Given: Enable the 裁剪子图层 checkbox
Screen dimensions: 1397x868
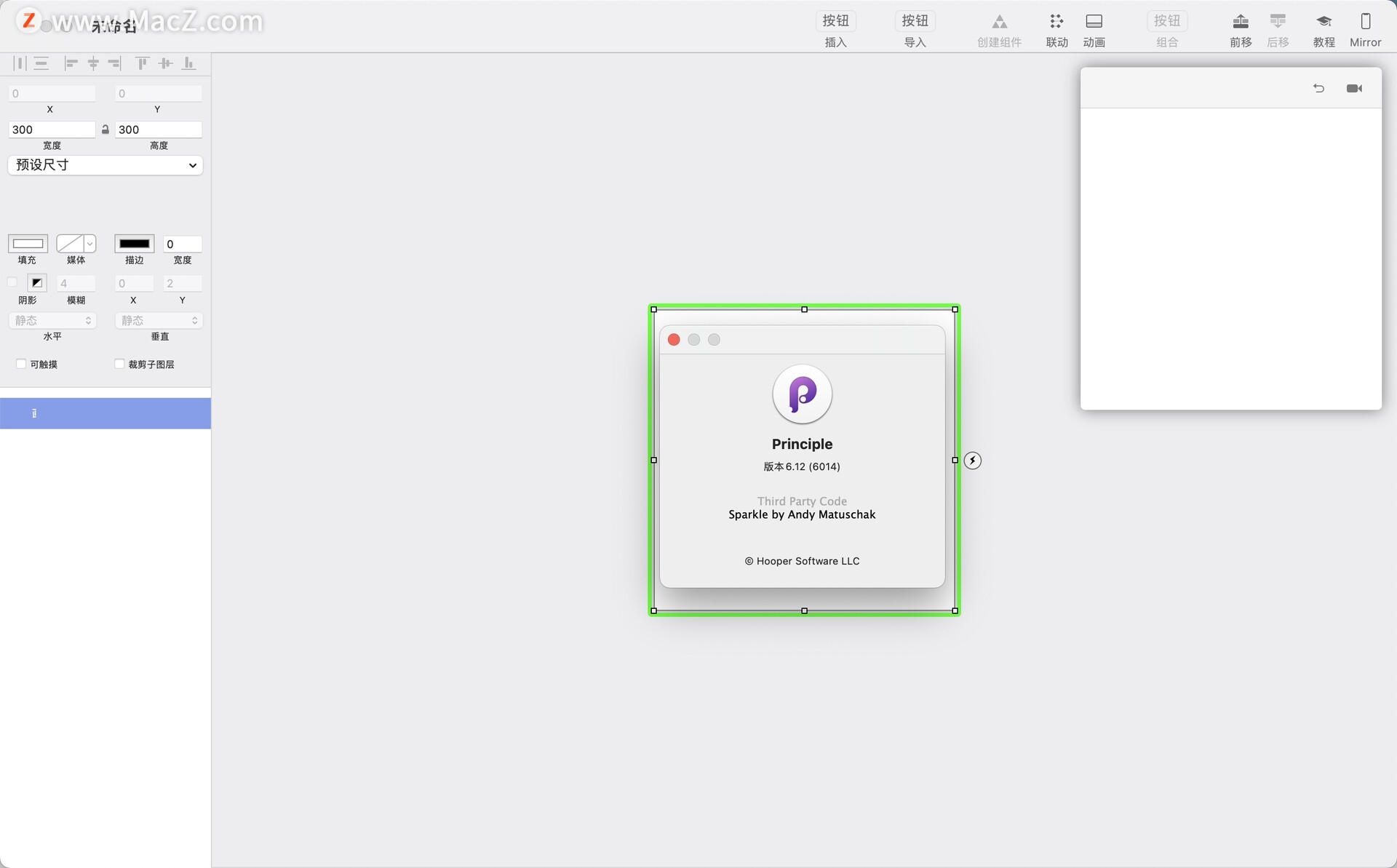Looking at the screenshot, I should click(x=119, y=364).
